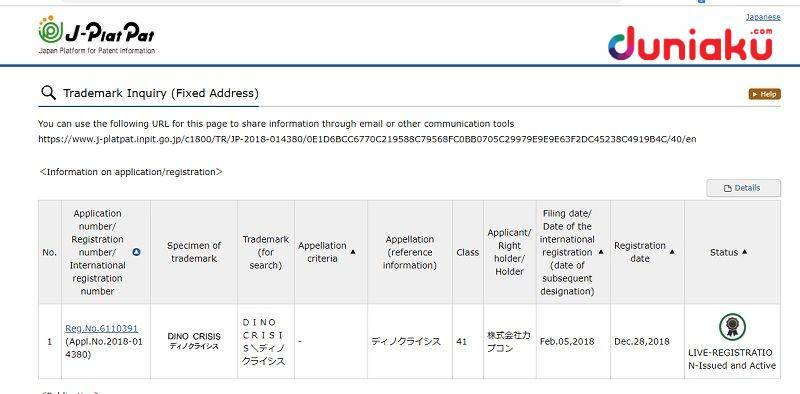Sort by Filing date arrow
The width and height of the screenshot is (800, 394).
(601, 252)
